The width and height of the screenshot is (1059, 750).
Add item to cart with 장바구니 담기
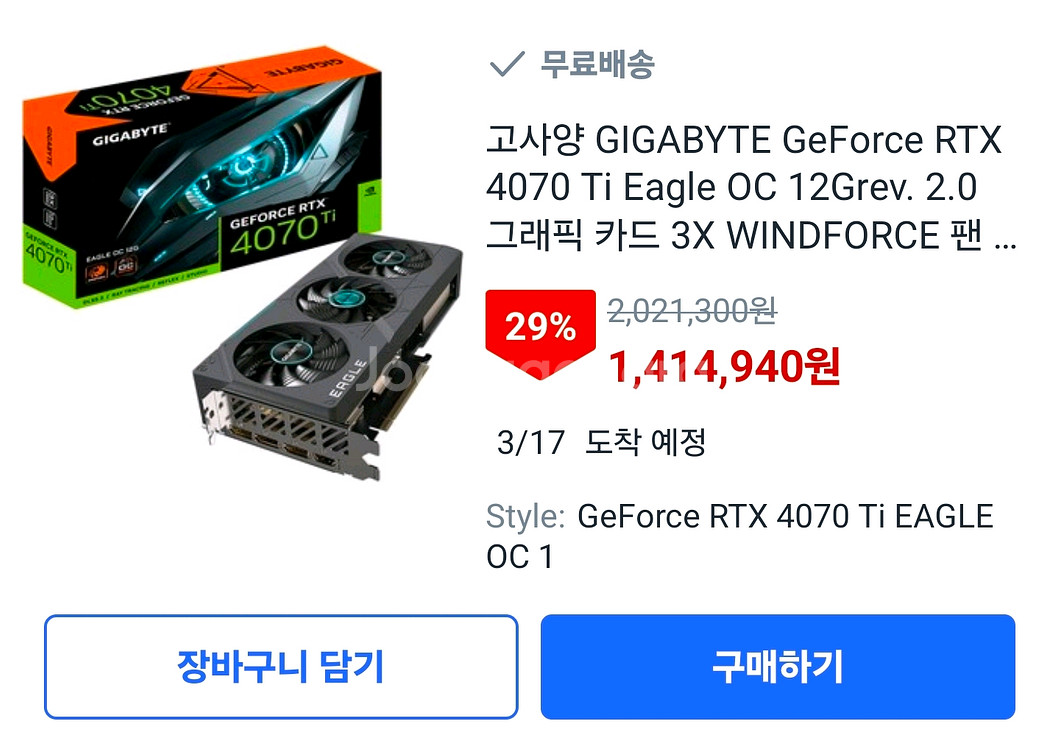pyautogui.click(x=281, y=666)
